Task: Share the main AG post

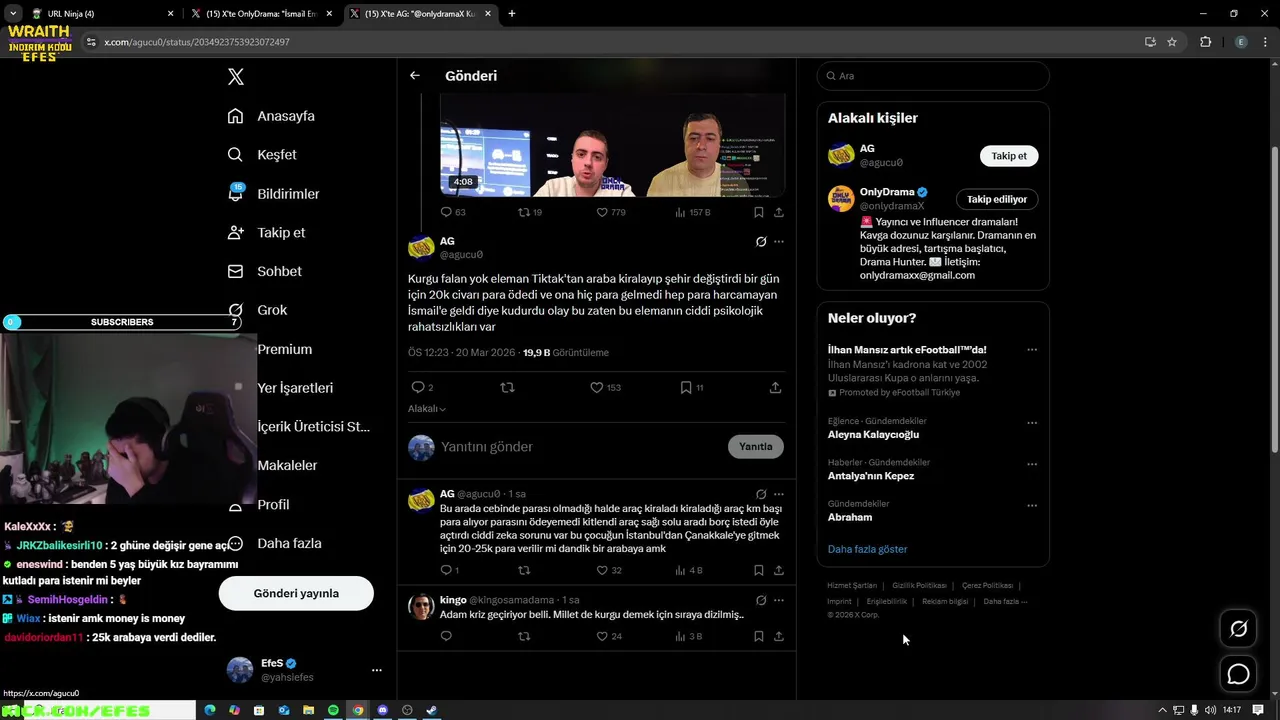Action: [775, 387]
